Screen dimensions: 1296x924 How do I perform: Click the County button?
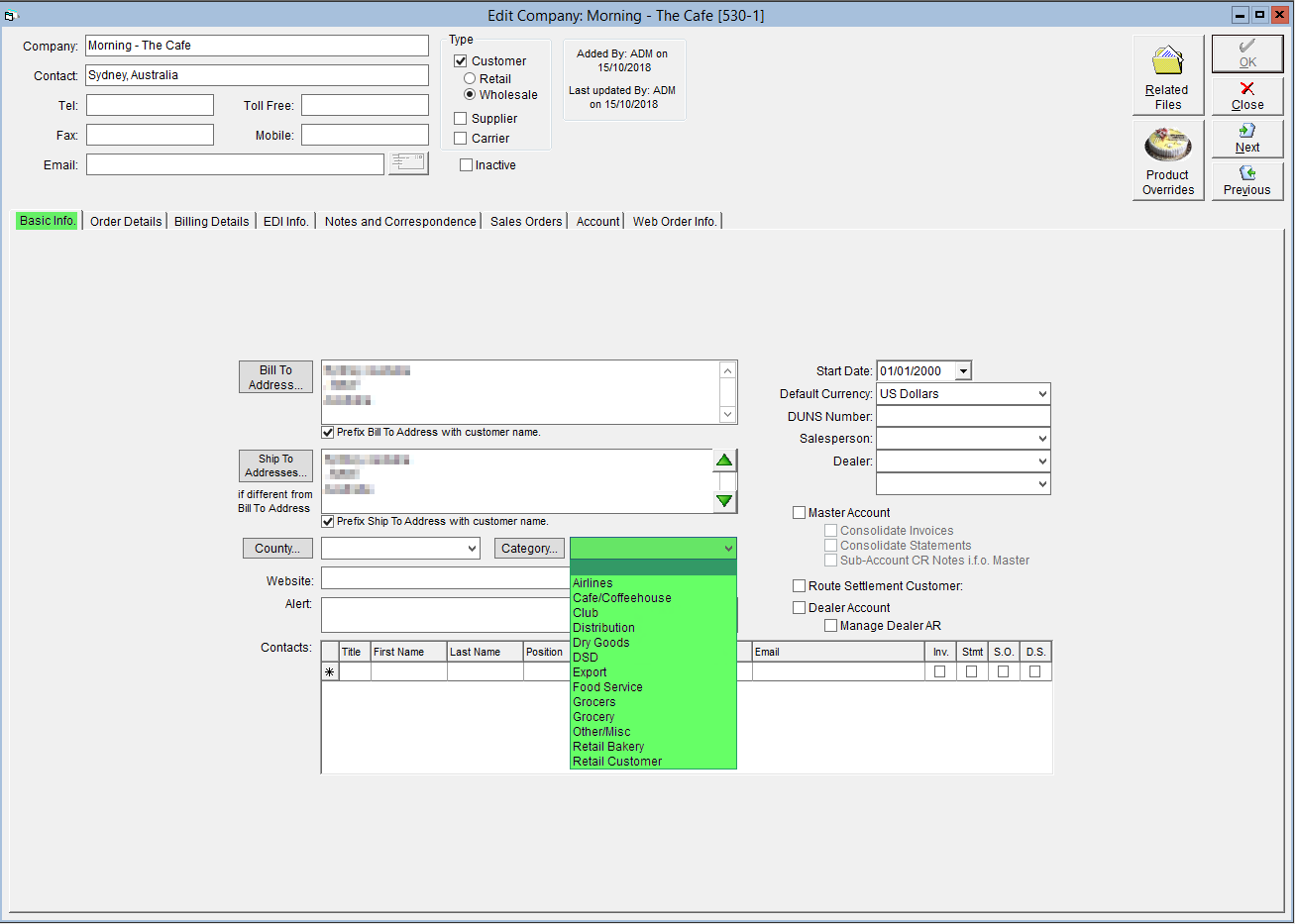click(x=277, y=549)
